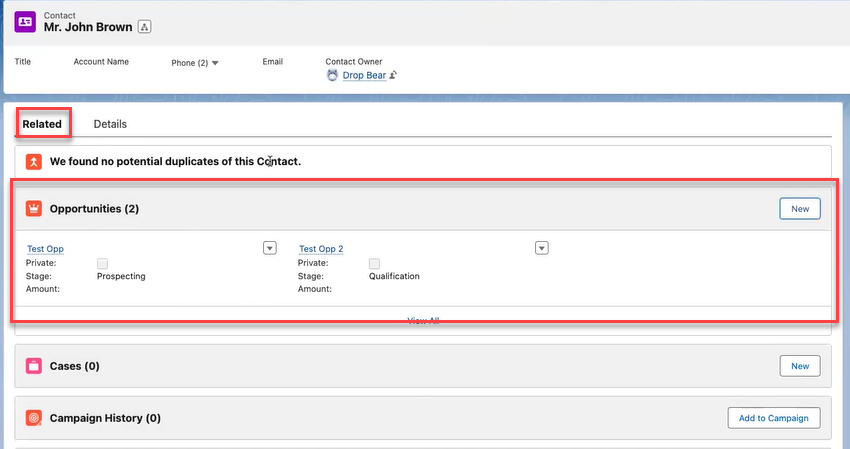
Task: Click the Add to Campaign button
Action: point(774,418)
